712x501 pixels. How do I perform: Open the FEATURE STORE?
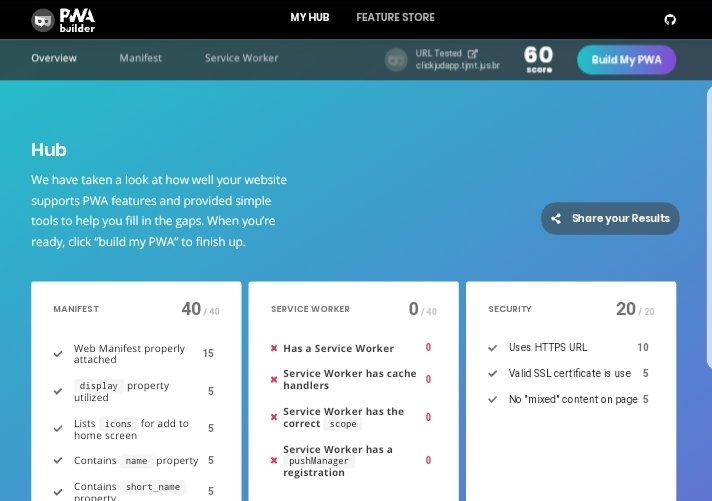396,18
